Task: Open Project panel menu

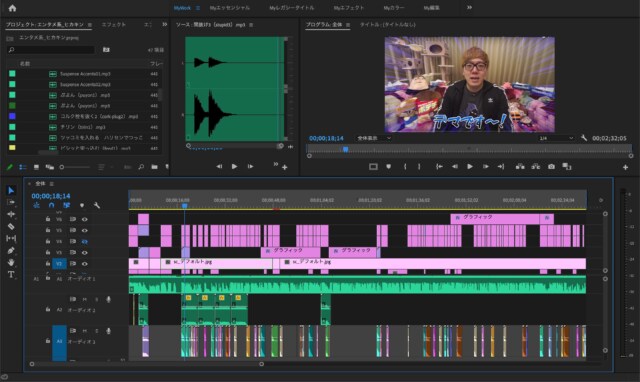Action: (89, 25)
